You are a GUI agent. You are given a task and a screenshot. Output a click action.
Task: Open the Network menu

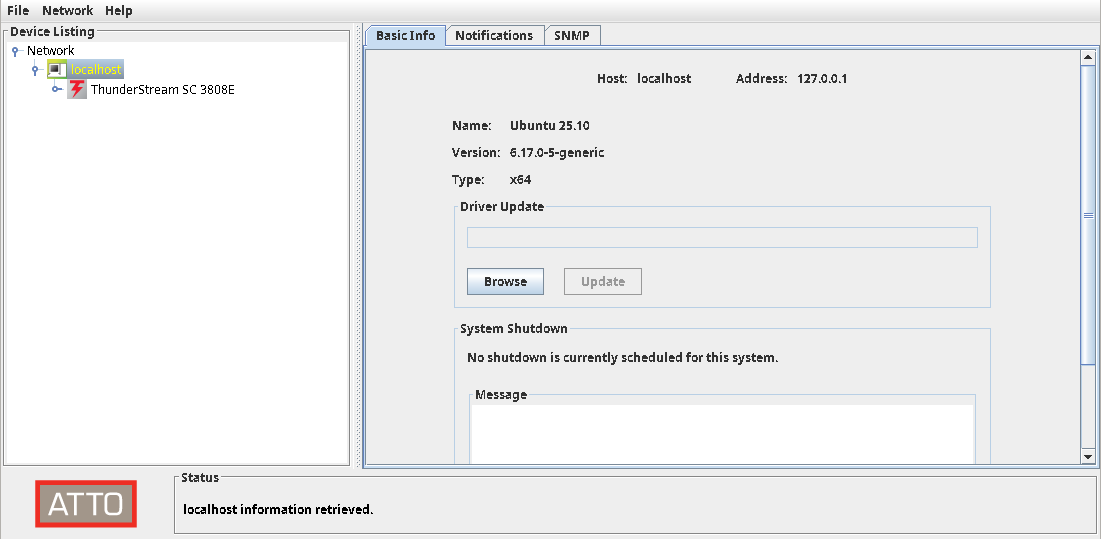coord(67,11)
